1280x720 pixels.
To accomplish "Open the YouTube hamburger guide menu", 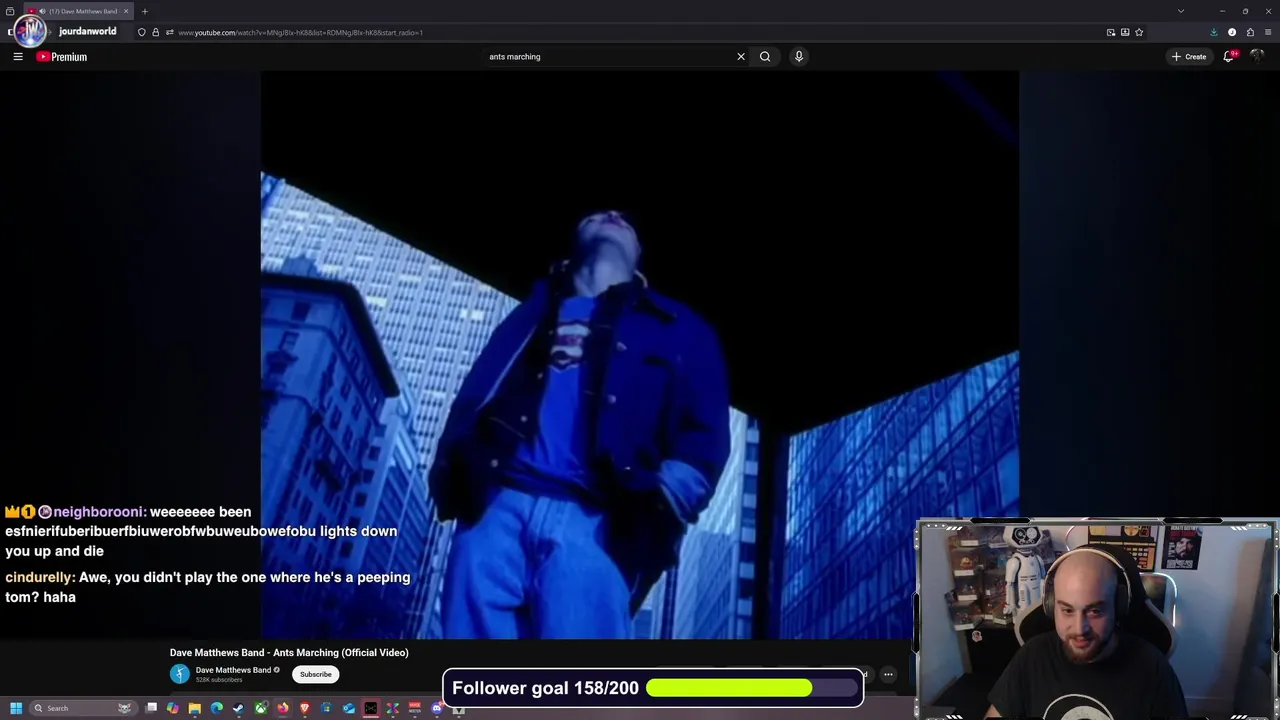I will pyautogui.click(x=18, y=57).
